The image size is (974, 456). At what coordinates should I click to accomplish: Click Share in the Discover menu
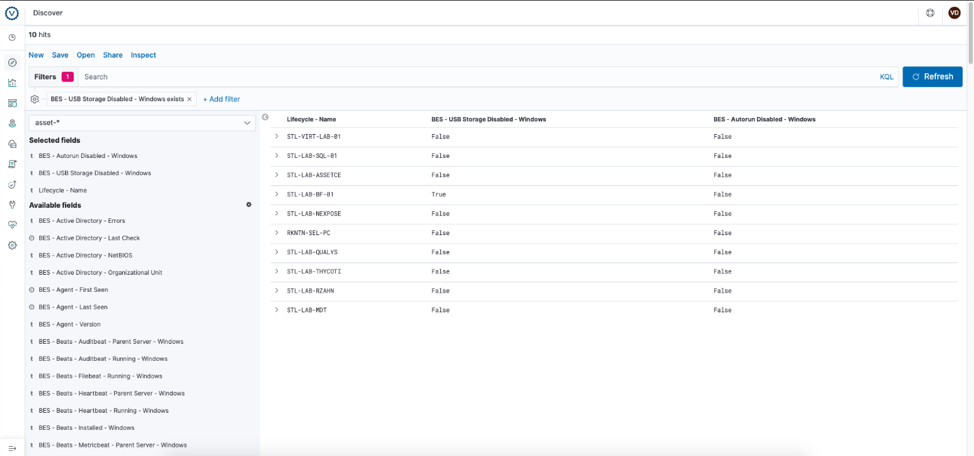pyautogui.click(x=112, y=55)
